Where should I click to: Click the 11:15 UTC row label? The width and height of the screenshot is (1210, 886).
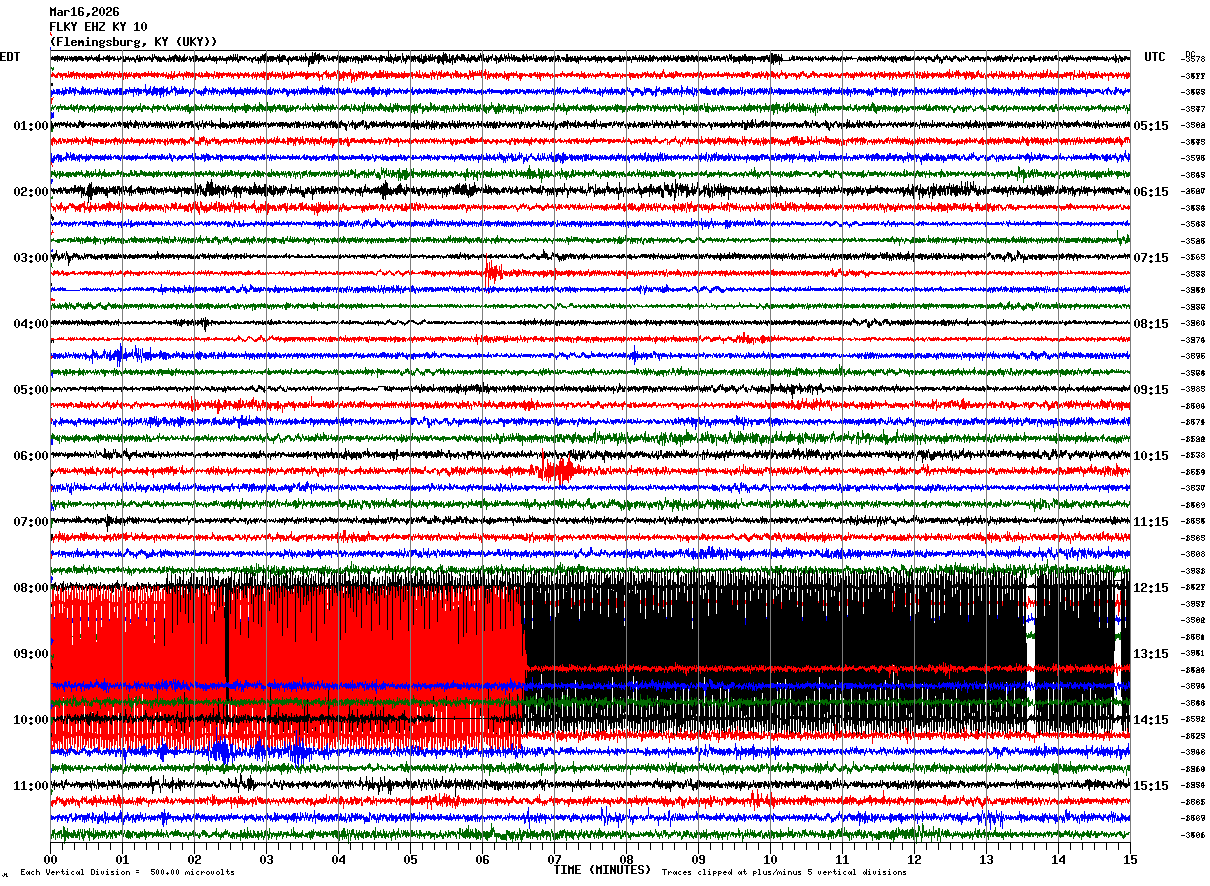coord(1151,522)
